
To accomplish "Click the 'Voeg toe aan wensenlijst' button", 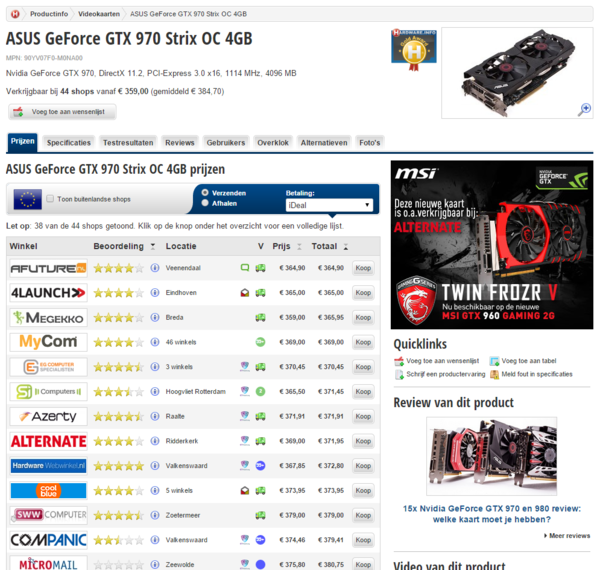I will point(62,112).
